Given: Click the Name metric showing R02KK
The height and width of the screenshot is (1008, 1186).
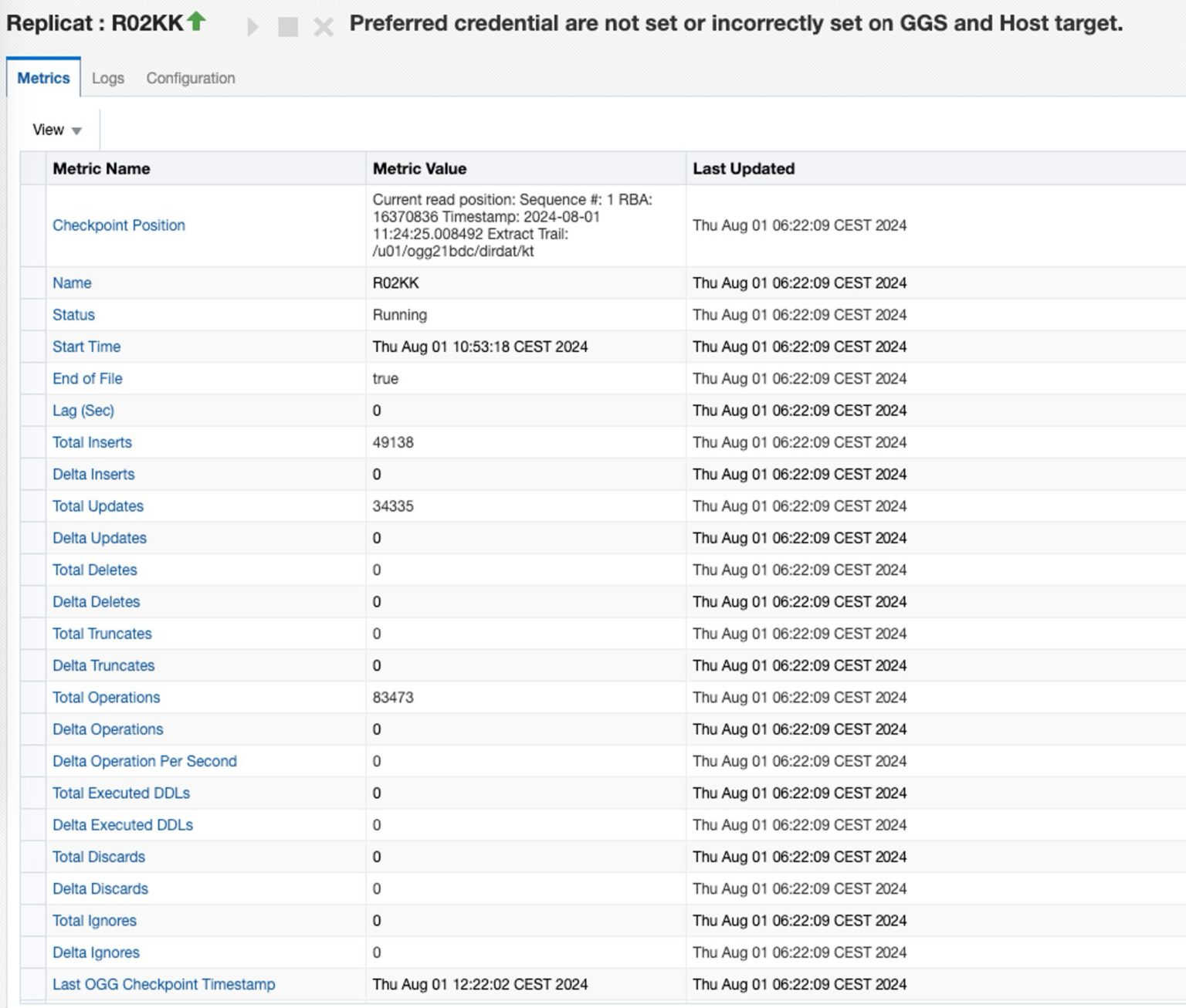Looking at the screenshot, I should coord(71,283).
